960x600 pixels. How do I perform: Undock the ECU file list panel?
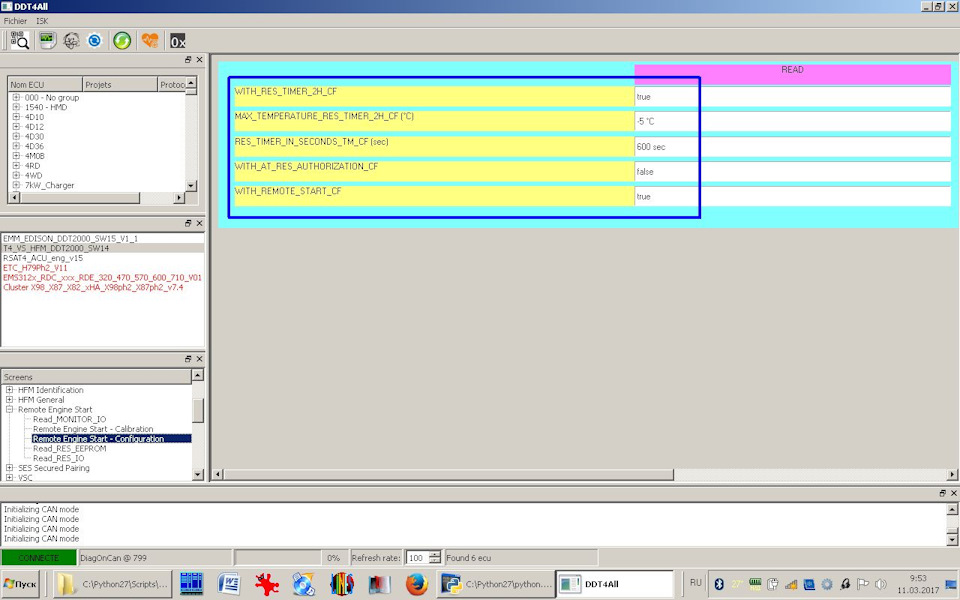coord(188,223)
